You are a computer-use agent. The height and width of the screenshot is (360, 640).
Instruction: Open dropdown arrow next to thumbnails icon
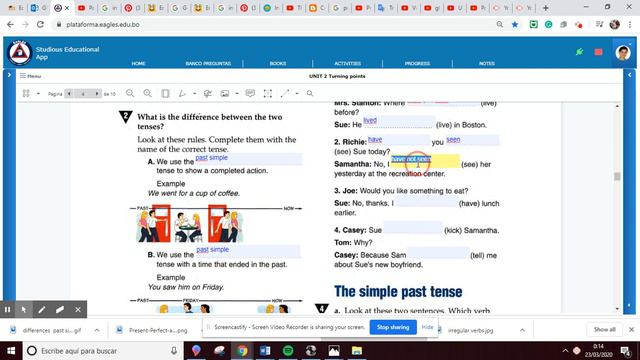coord(38,93)
